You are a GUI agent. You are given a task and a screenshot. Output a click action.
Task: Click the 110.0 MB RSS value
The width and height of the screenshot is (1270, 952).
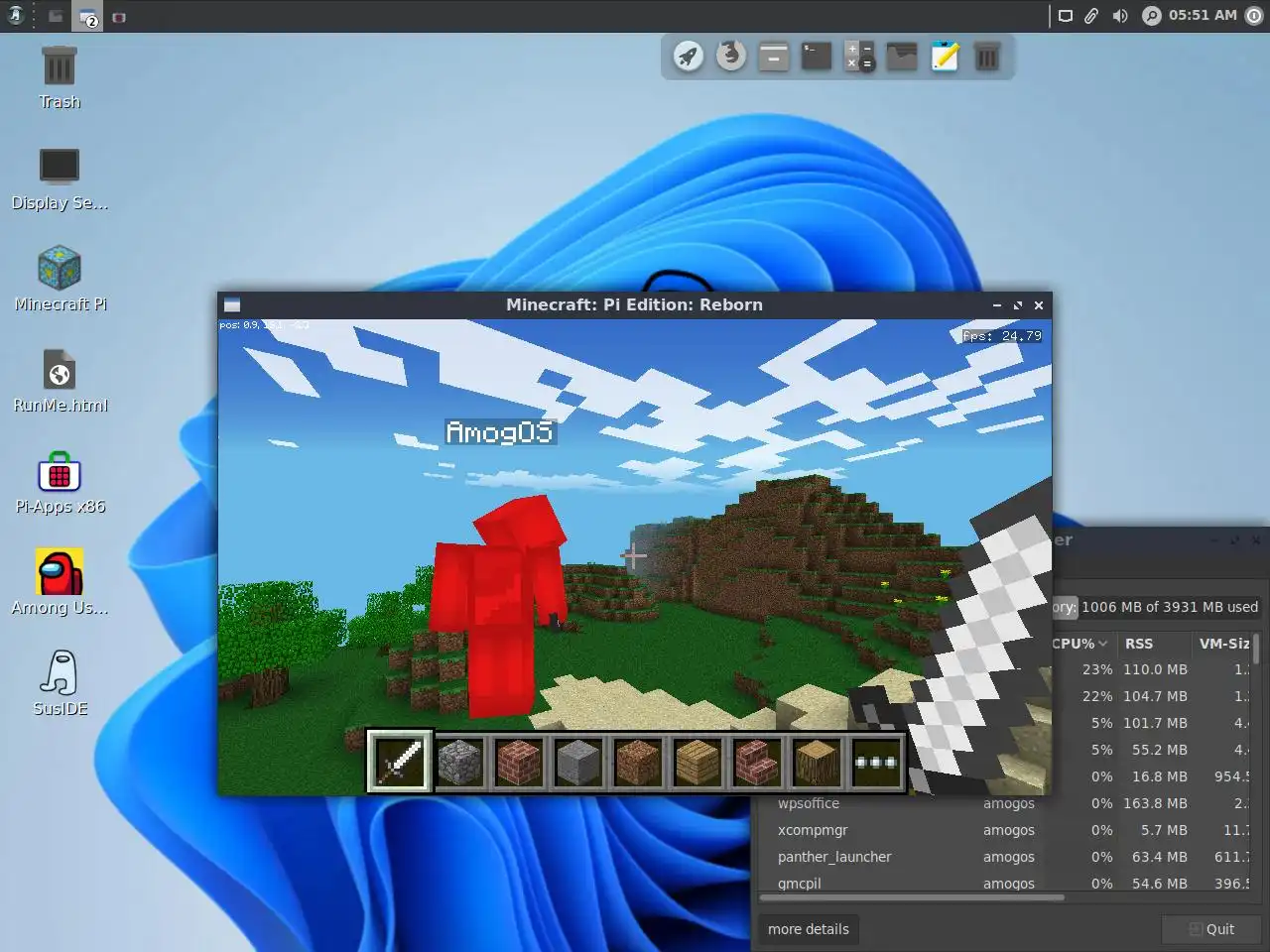[1155, 669]
